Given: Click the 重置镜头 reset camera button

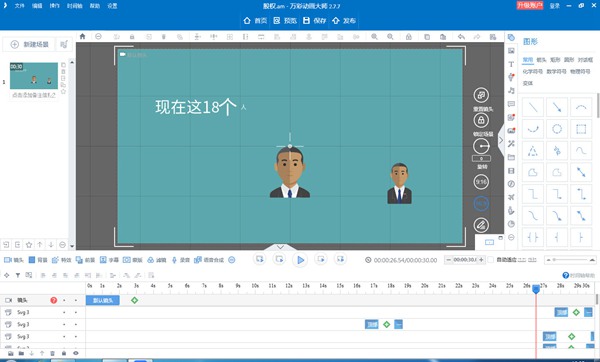Looking at the screenshot, I should 481,95.
